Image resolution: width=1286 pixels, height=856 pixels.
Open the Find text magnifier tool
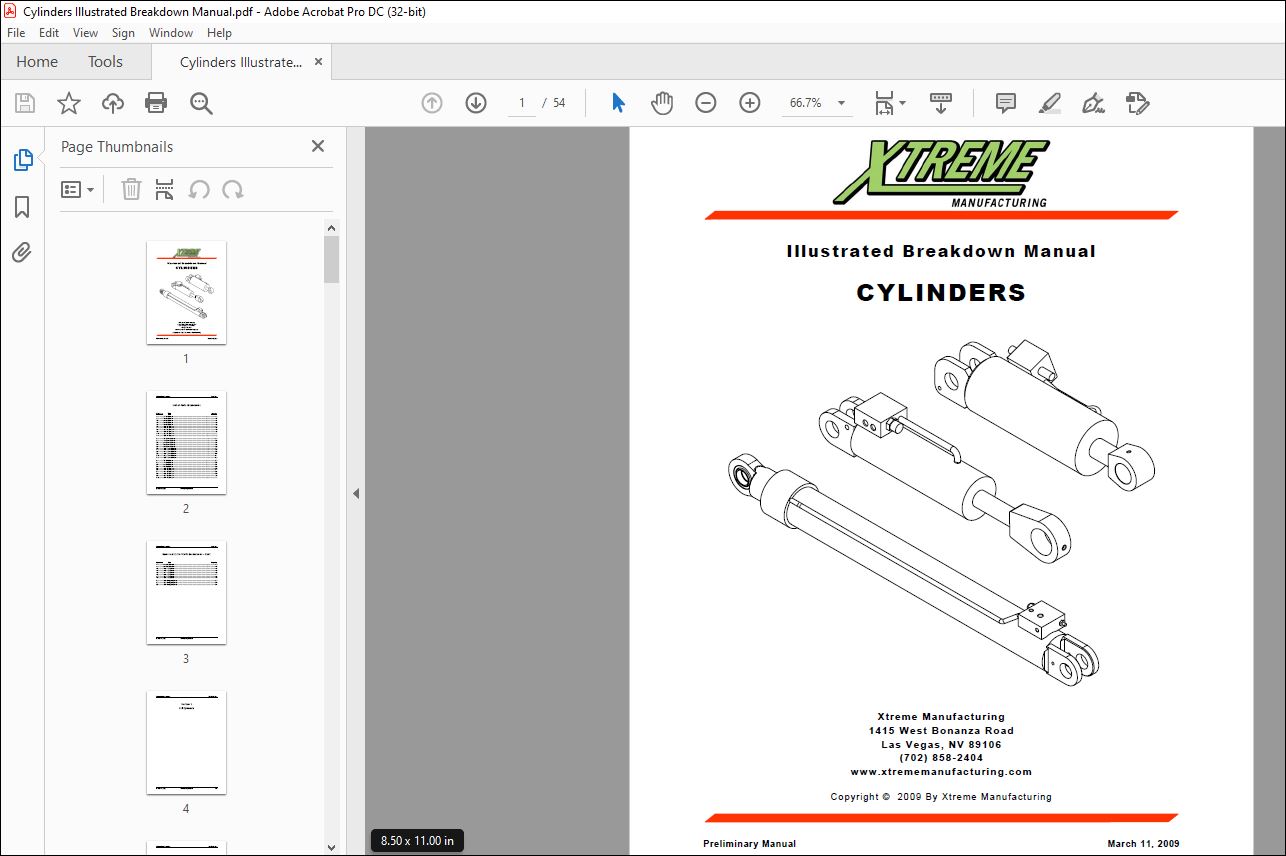point(201,103)
